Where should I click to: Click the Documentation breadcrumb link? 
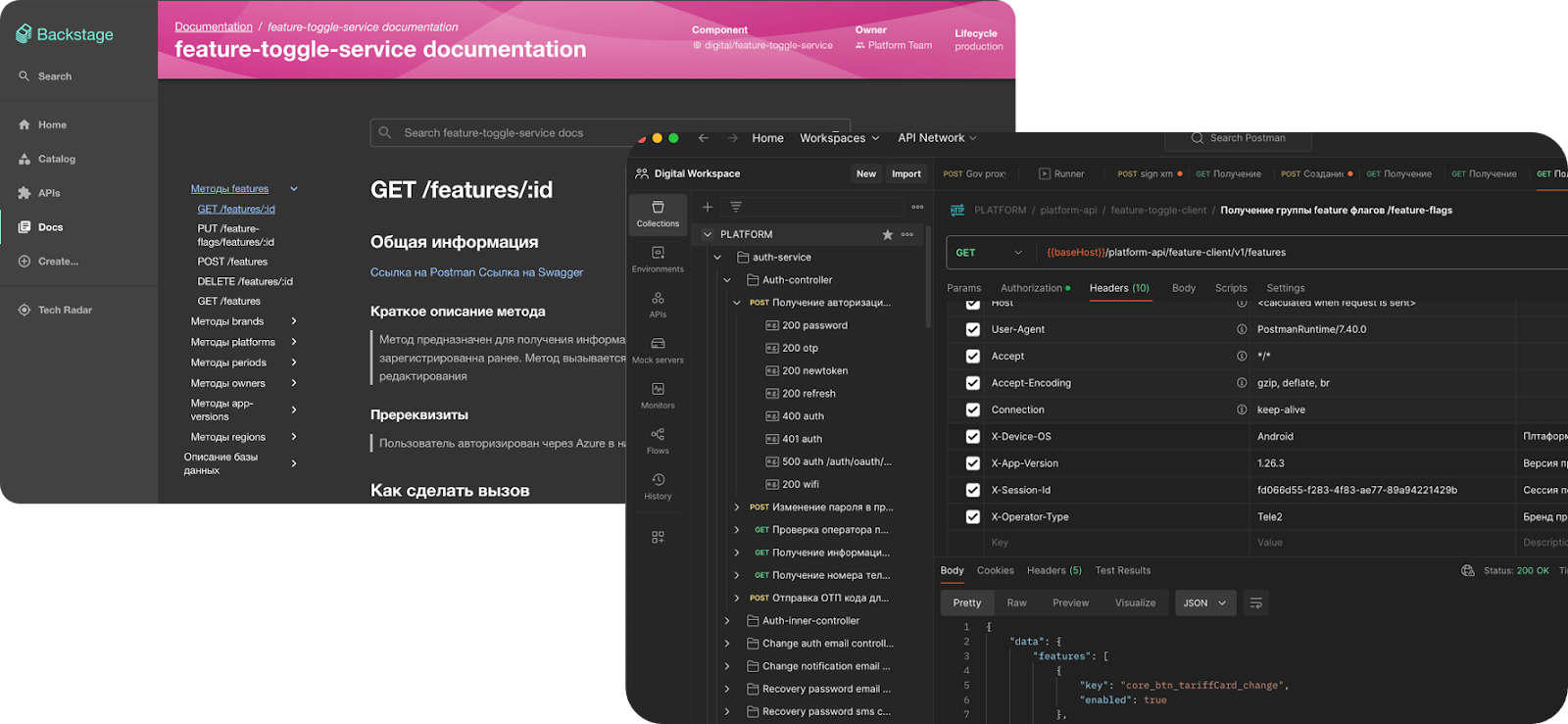tap(214, 26)
